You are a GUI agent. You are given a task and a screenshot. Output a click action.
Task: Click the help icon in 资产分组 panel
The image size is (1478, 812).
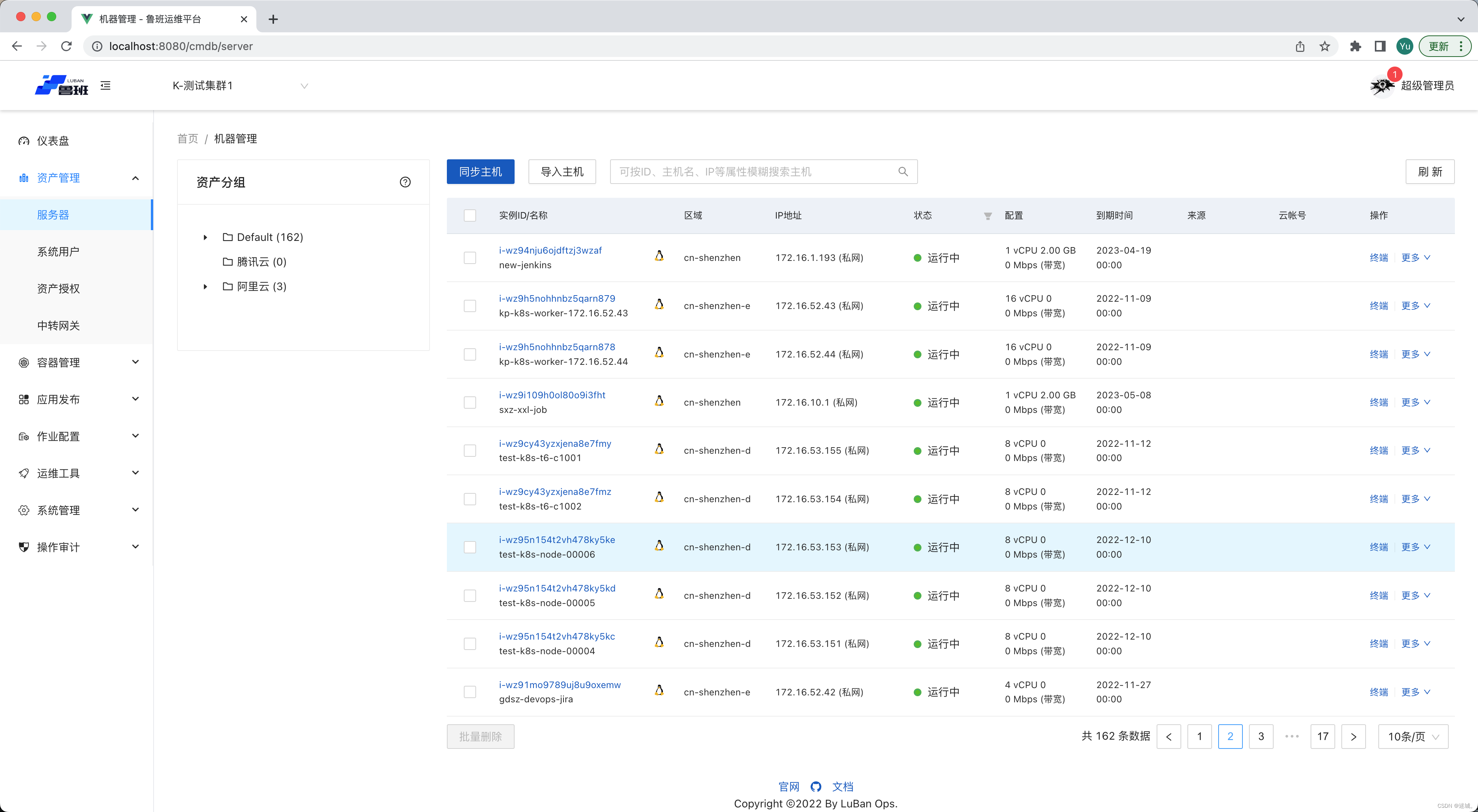pos(405,182)
